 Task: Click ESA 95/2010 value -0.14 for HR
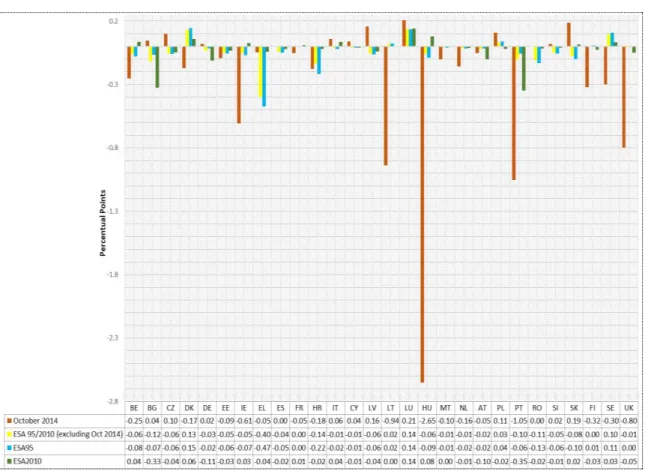(x=317, y=434)
